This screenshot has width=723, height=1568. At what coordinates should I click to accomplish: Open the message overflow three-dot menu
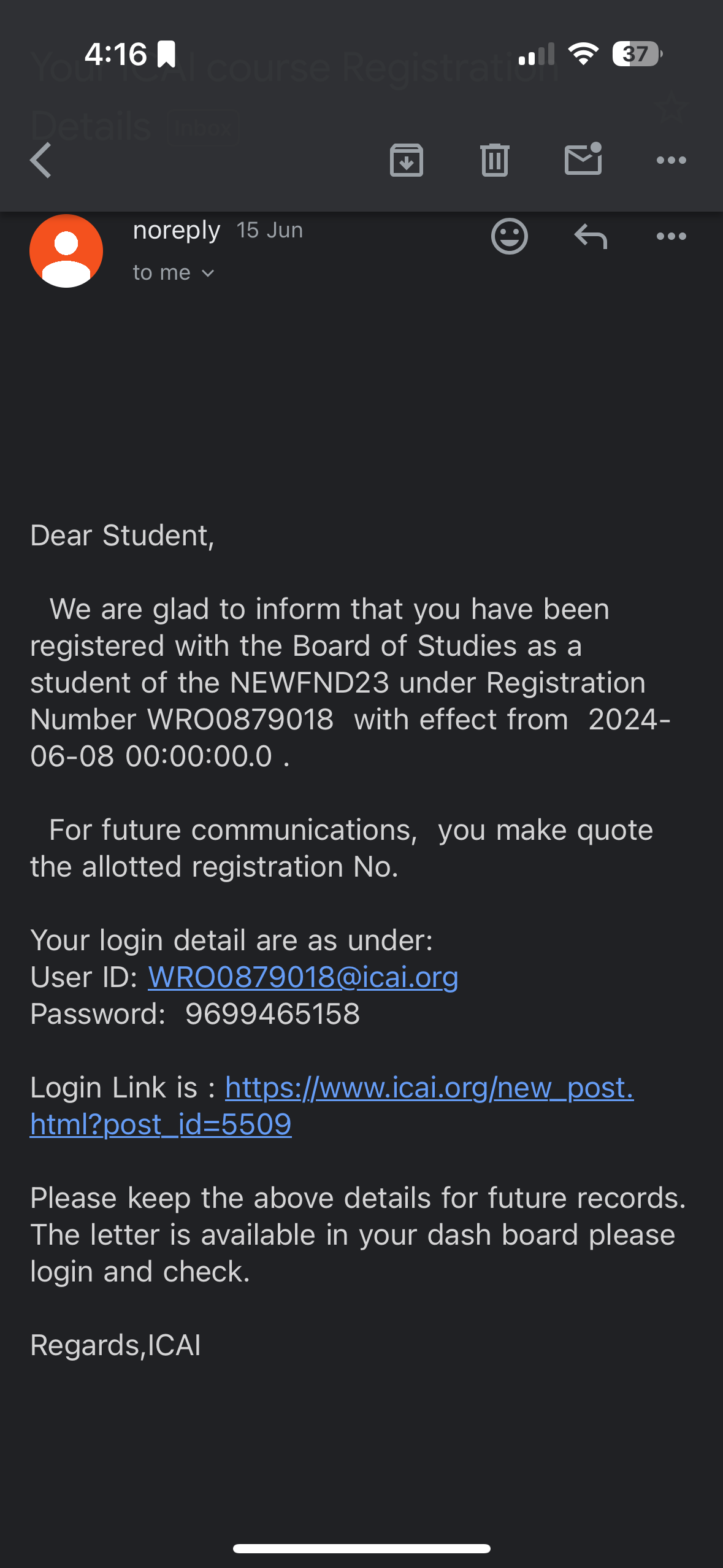pos(671,236)
